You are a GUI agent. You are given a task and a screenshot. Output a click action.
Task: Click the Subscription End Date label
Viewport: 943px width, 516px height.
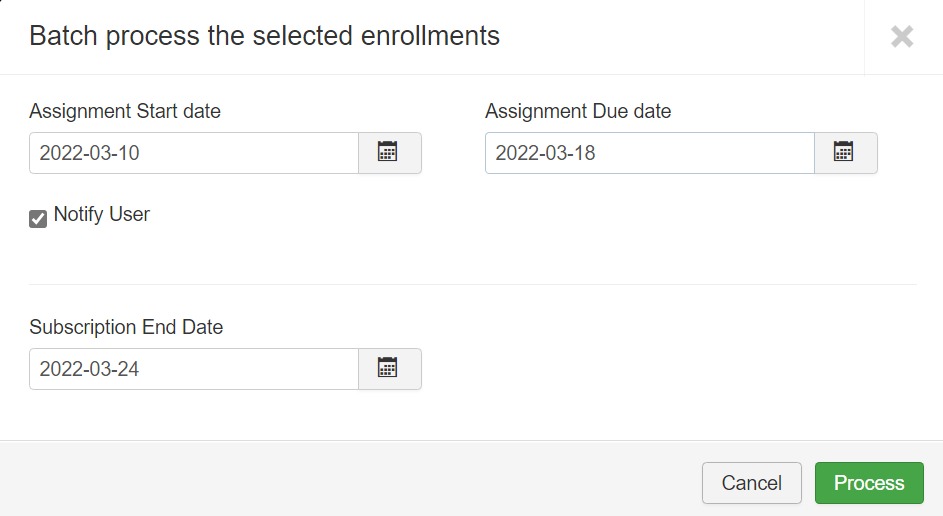(x=126, y=327)
